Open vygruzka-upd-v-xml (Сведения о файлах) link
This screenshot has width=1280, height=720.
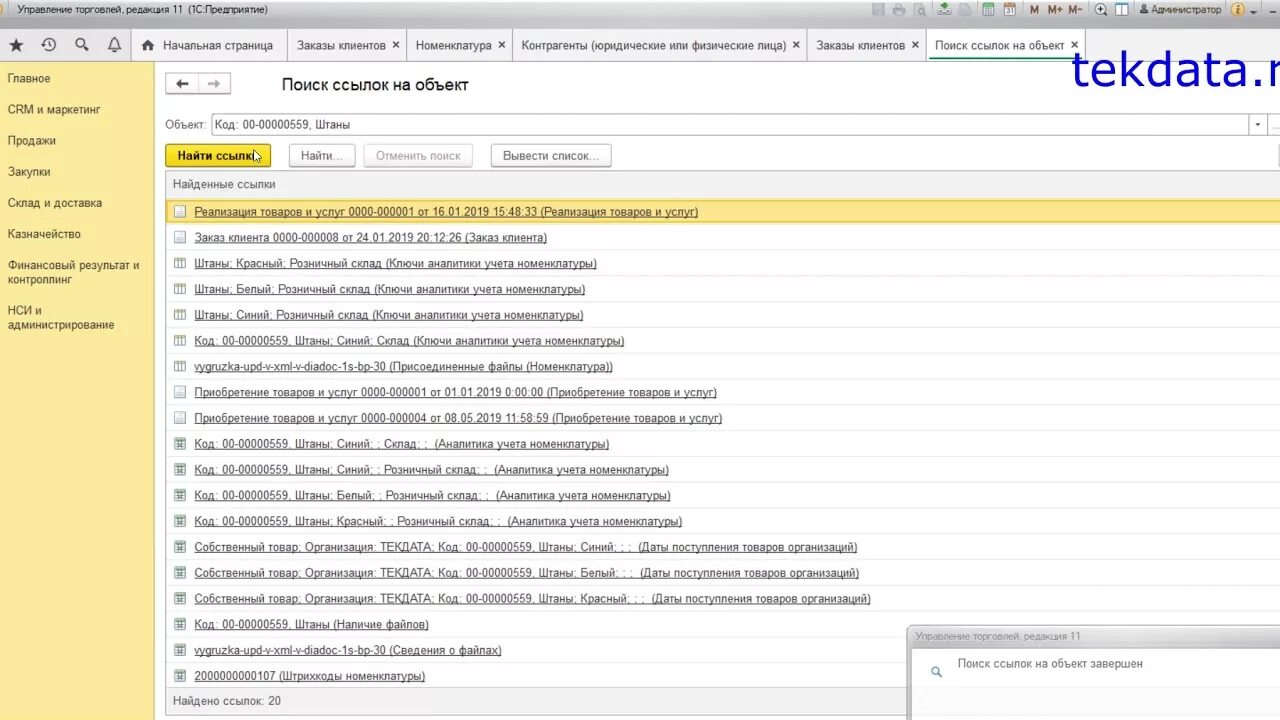coord(348,650)
